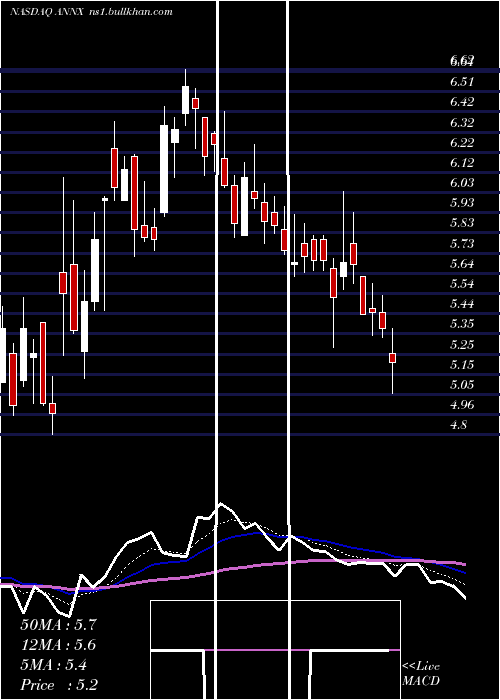Click the <<Live MACD label
Screen dimensions: 500x700
point(421,673)
